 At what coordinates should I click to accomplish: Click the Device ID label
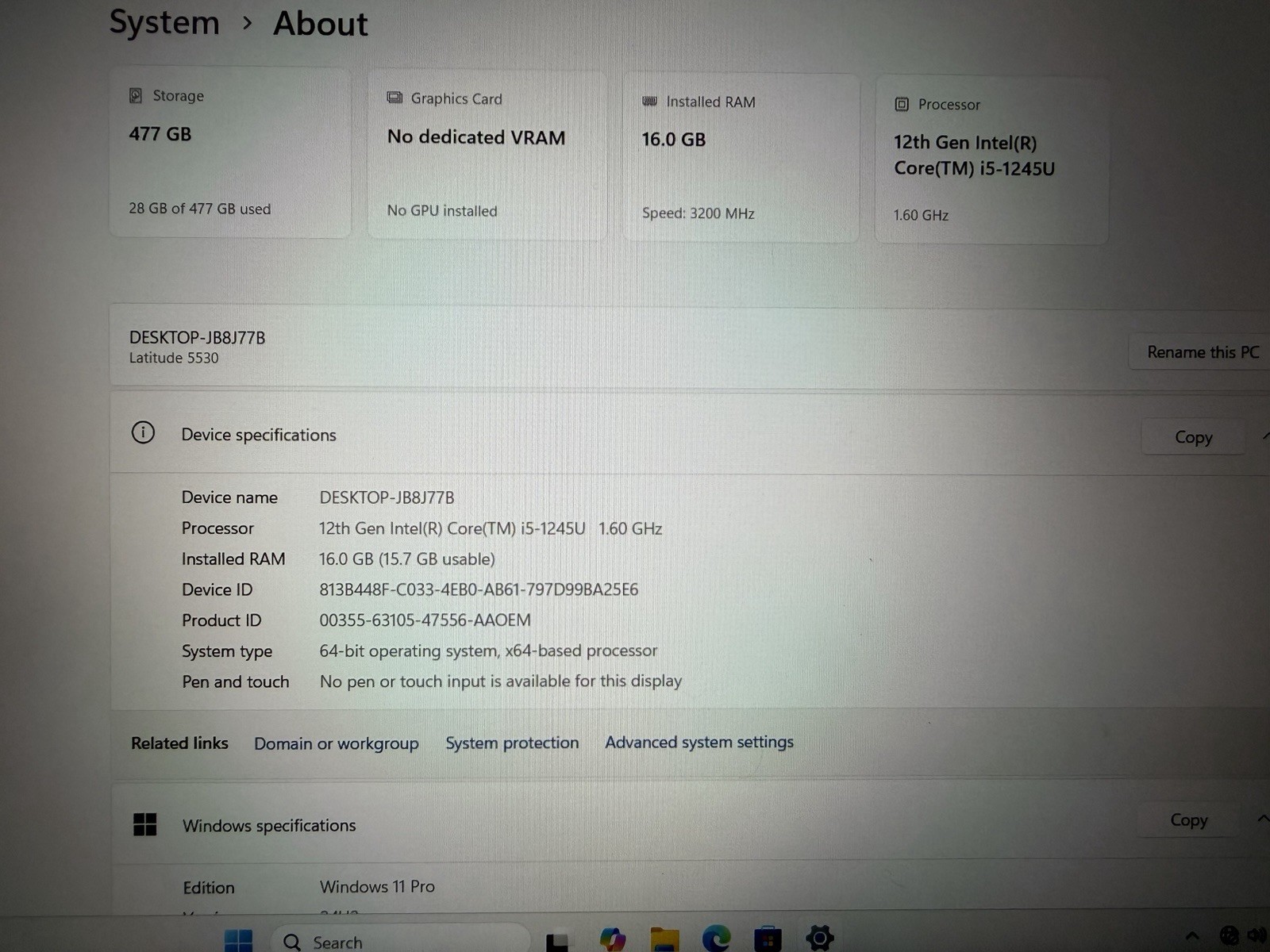pos(217,589)
